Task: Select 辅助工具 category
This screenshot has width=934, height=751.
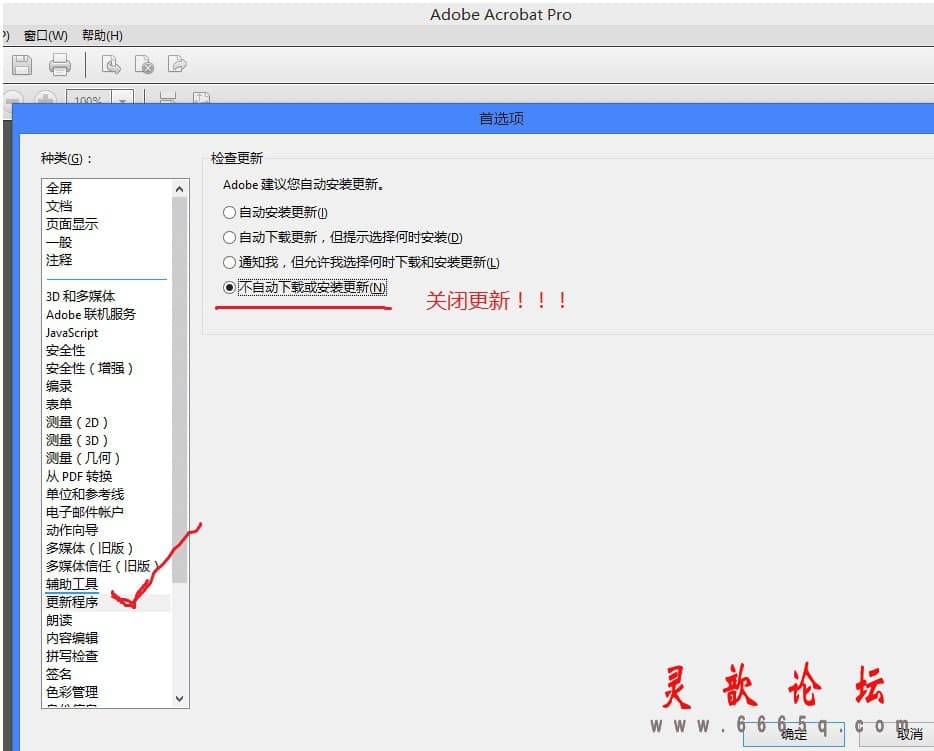Action: (x=72, y=584)
